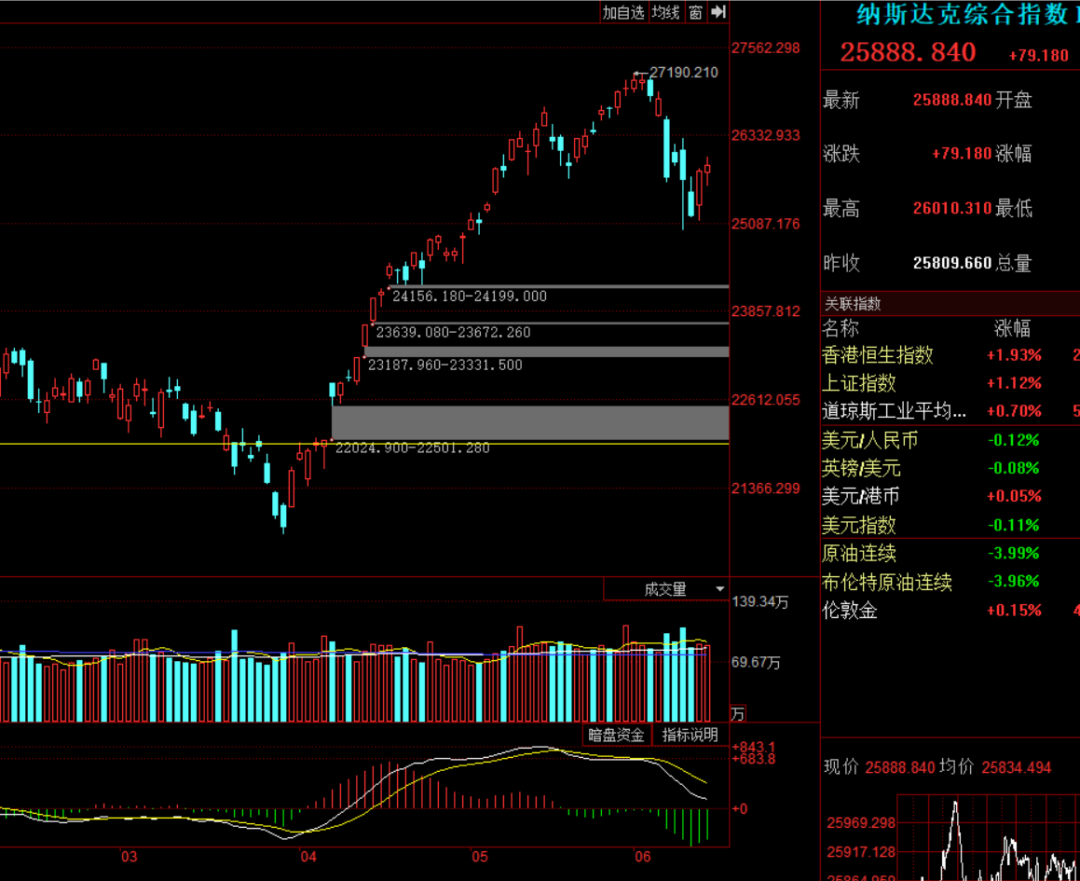Click the 名称 column header
This screenshot has height=881, width=1080.
coord(840,328)
